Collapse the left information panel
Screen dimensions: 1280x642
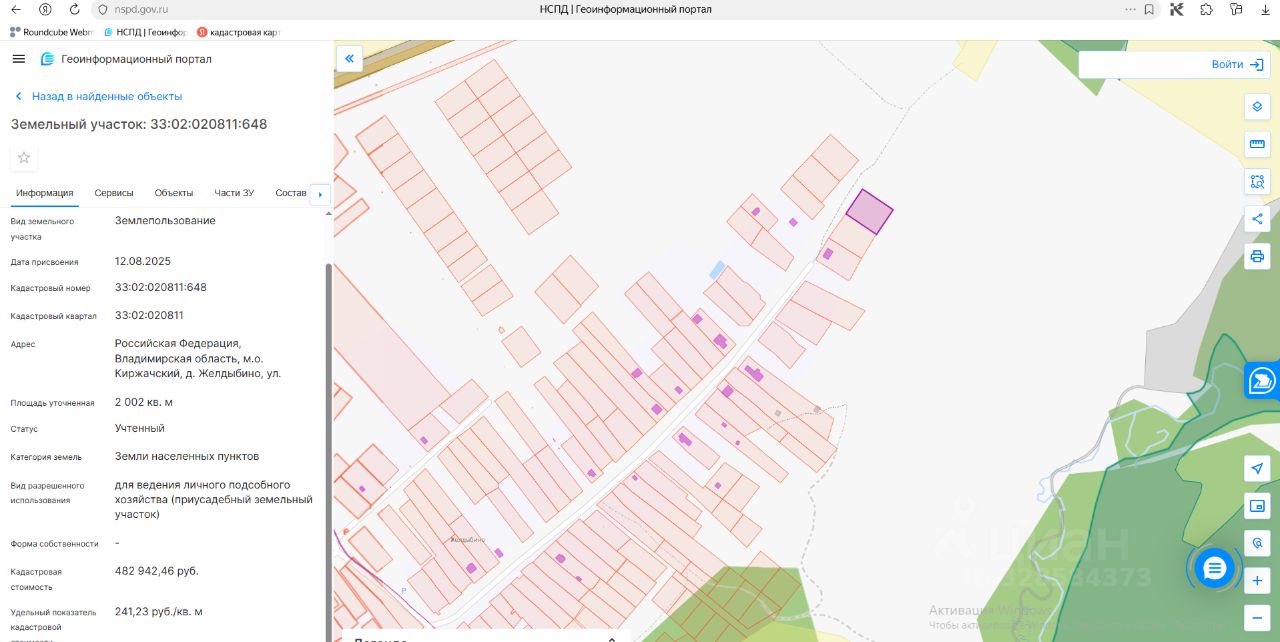click(349, 59)
